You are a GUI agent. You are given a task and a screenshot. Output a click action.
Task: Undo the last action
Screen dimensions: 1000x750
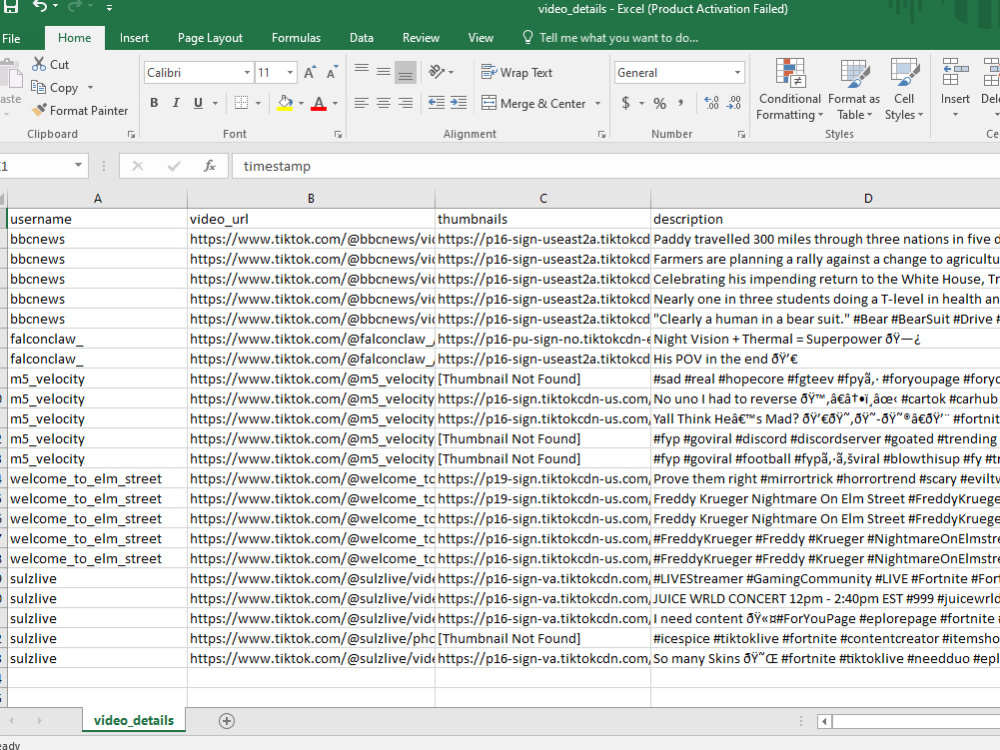point(40,6)
